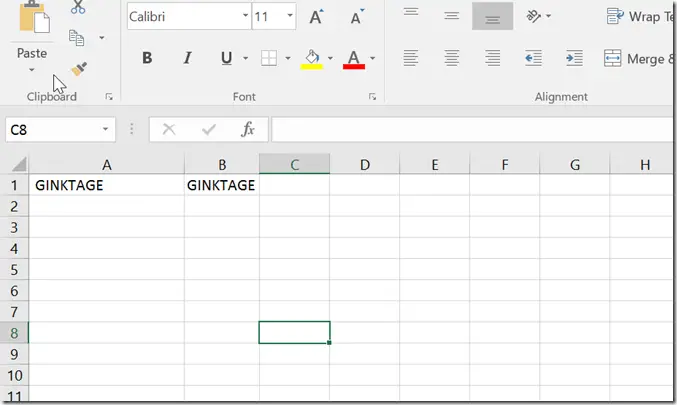Toggle Underline formatting
677x405 pixels.
[226, 58]
